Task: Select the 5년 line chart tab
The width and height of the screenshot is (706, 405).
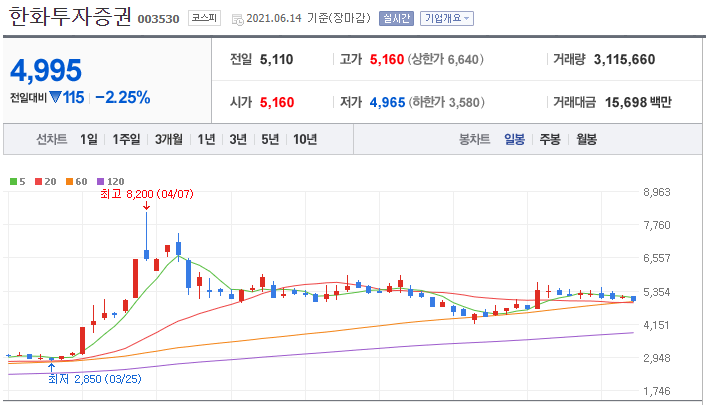Action: point(270,140)
